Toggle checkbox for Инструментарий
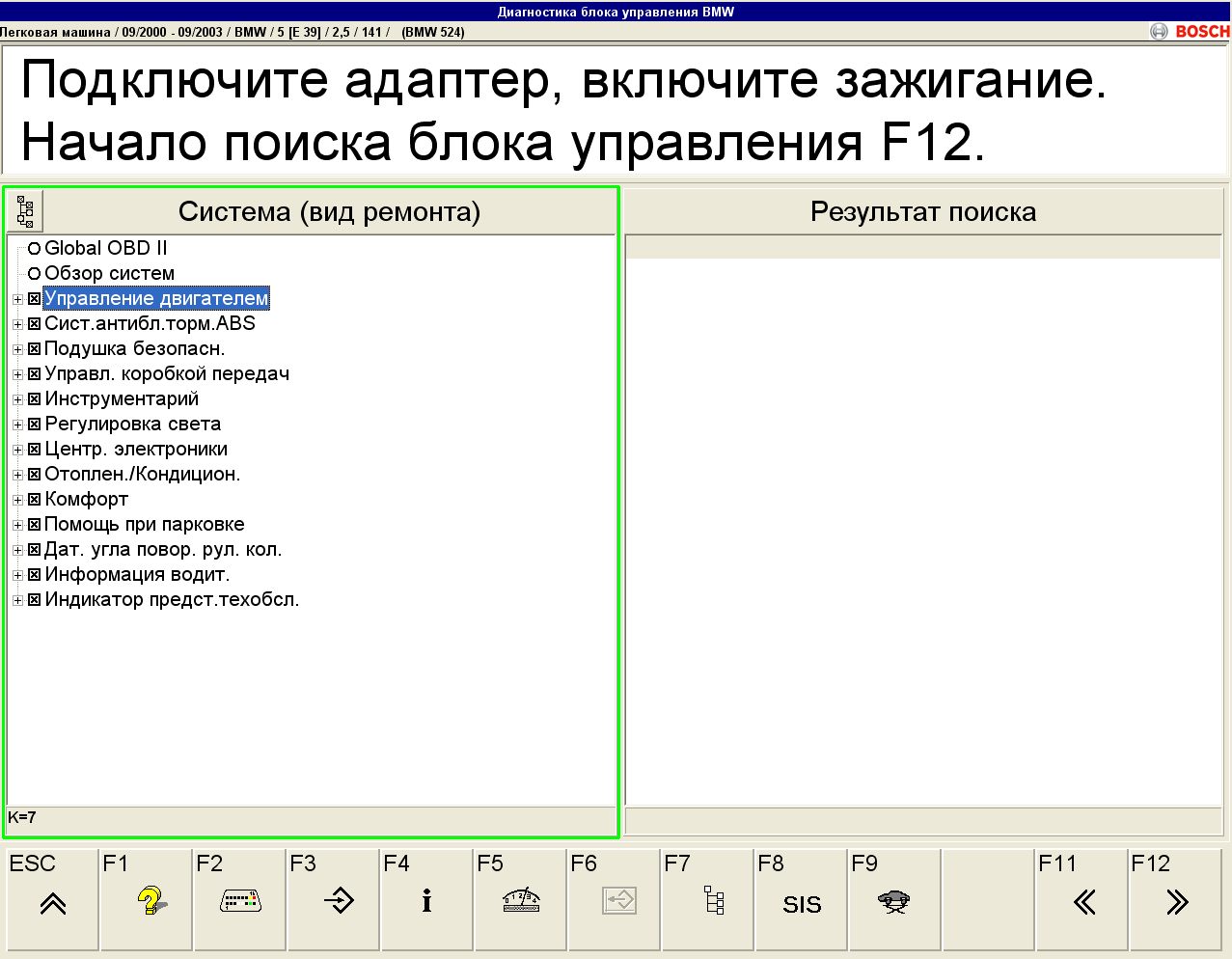Viewport: 1232px width, 959px height. 34,399
